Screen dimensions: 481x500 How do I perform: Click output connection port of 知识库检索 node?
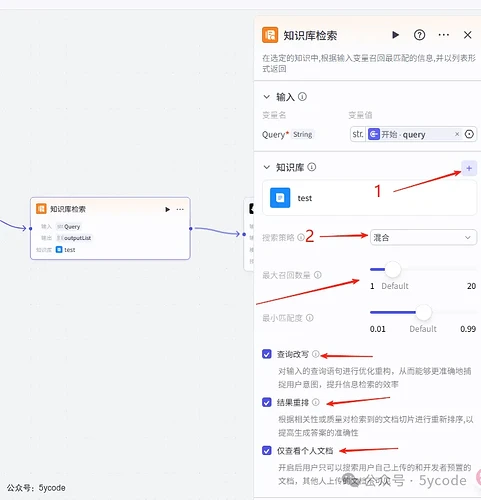pos(191,229)
